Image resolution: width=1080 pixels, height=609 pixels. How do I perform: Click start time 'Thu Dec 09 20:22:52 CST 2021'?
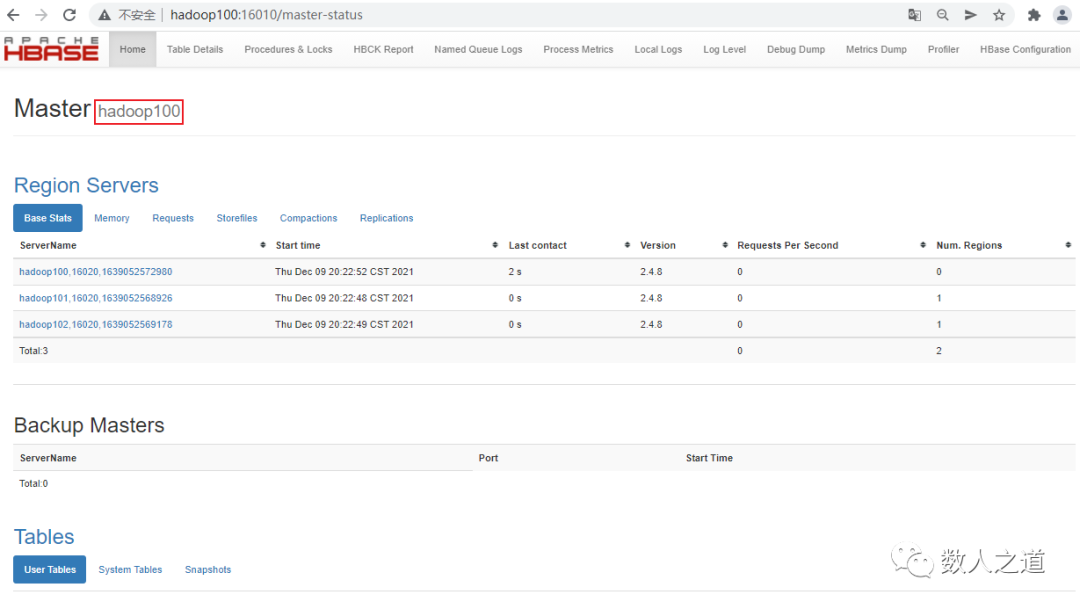344,271
